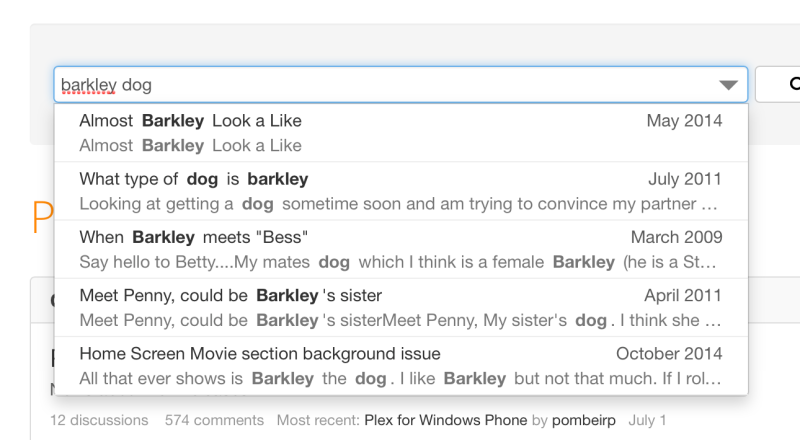This screenshot has height=440, width=800.
Task: Click the search field containing "barkley dog"
Action: click(x=380, y=85)
